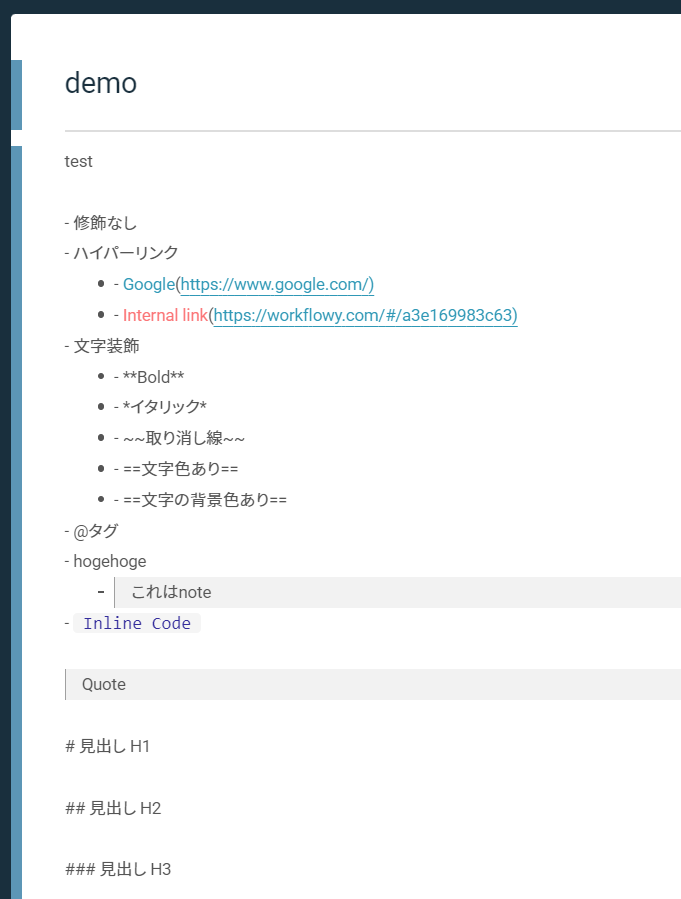Viewport: 681px width, 899px height.
Task: Click the '==文字の背景色あり==' bullet item
Action: 200,500
